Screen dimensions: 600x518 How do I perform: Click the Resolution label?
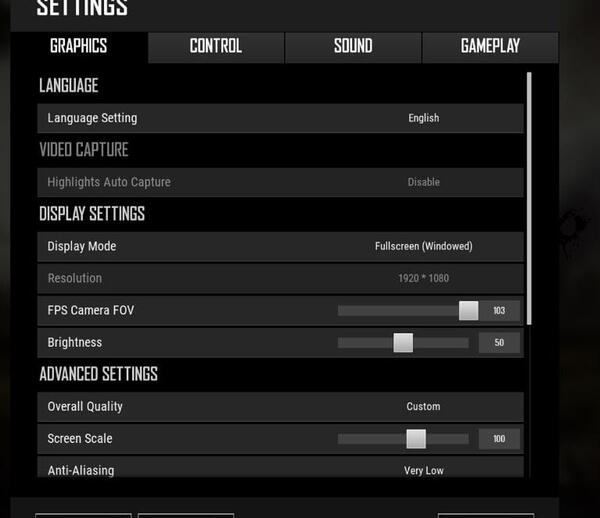pos(75,278)
